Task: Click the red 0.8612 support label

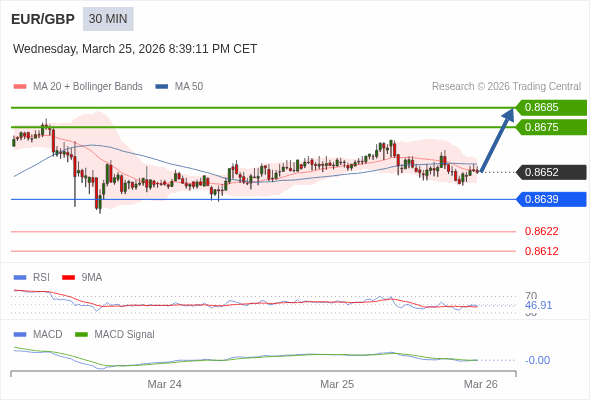Action: (x=541, y=251)
